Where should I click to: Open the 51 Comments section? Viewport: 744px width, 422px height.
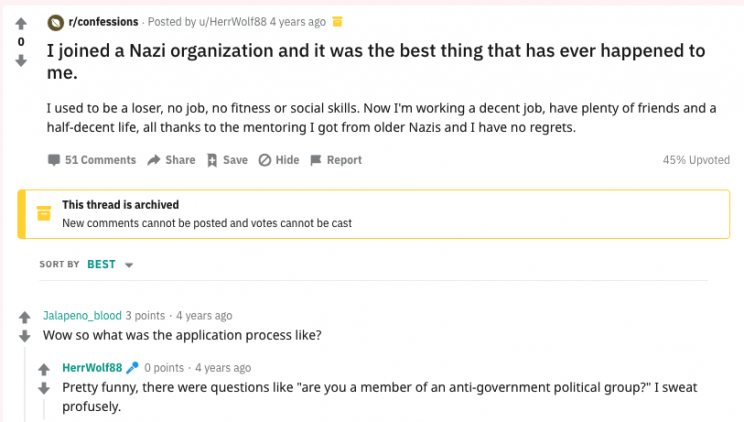[91, 160]
